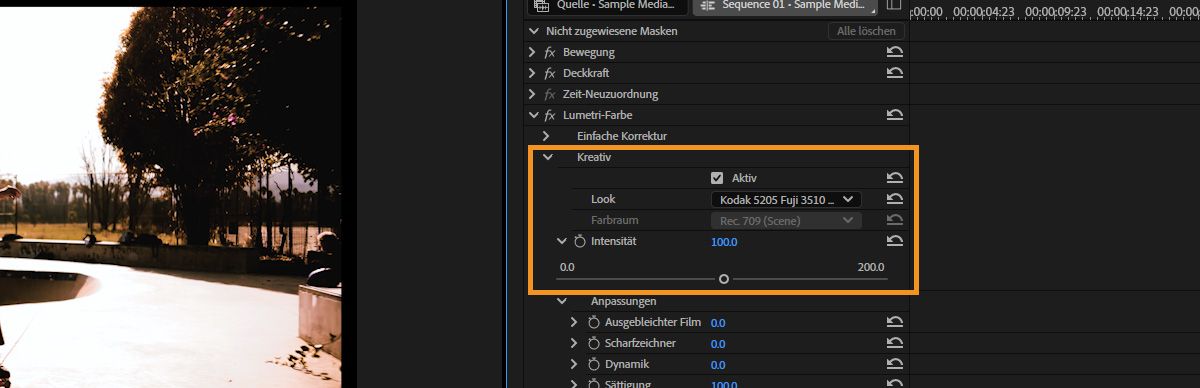Toggle fx bypass for Bewegung
The image size is (1200, 388).
(x=549, y=52)
